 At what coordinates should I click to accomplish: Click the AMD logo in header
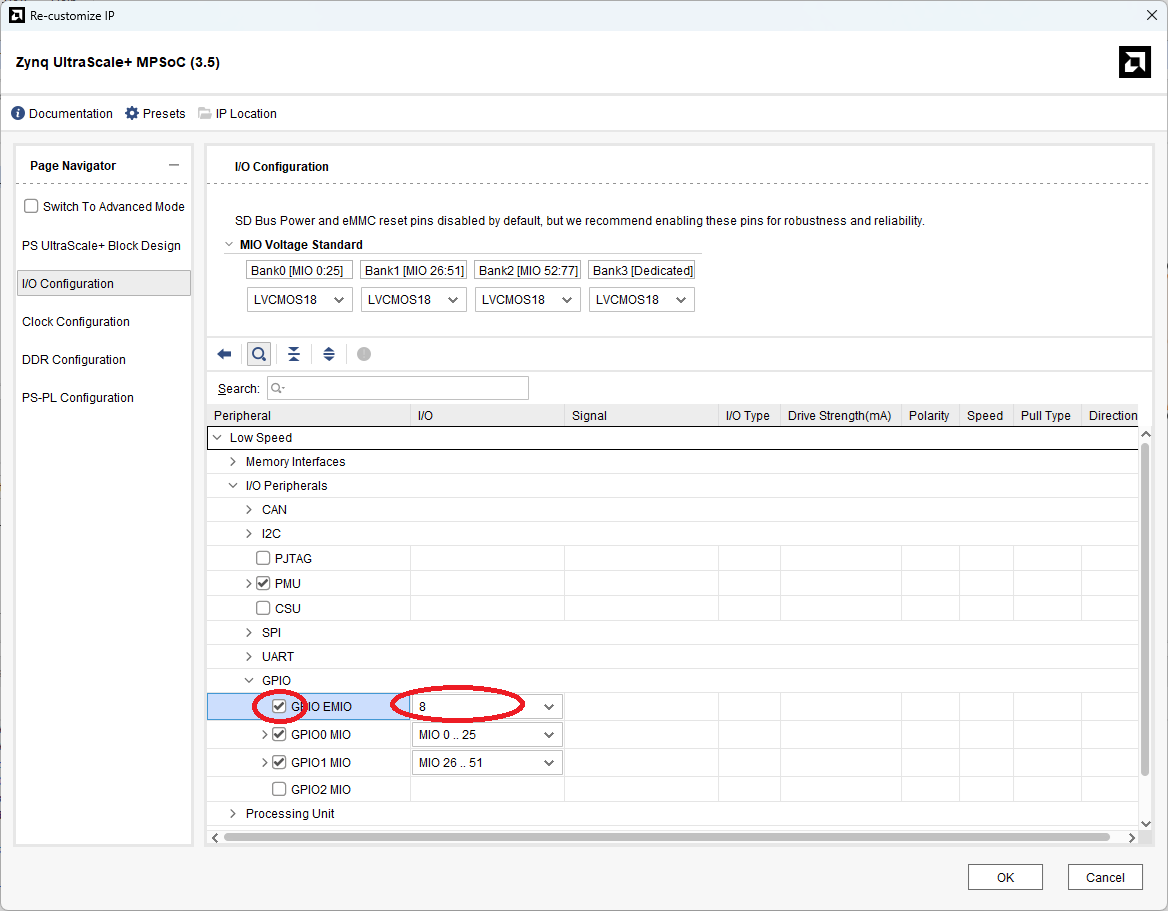1134,62
